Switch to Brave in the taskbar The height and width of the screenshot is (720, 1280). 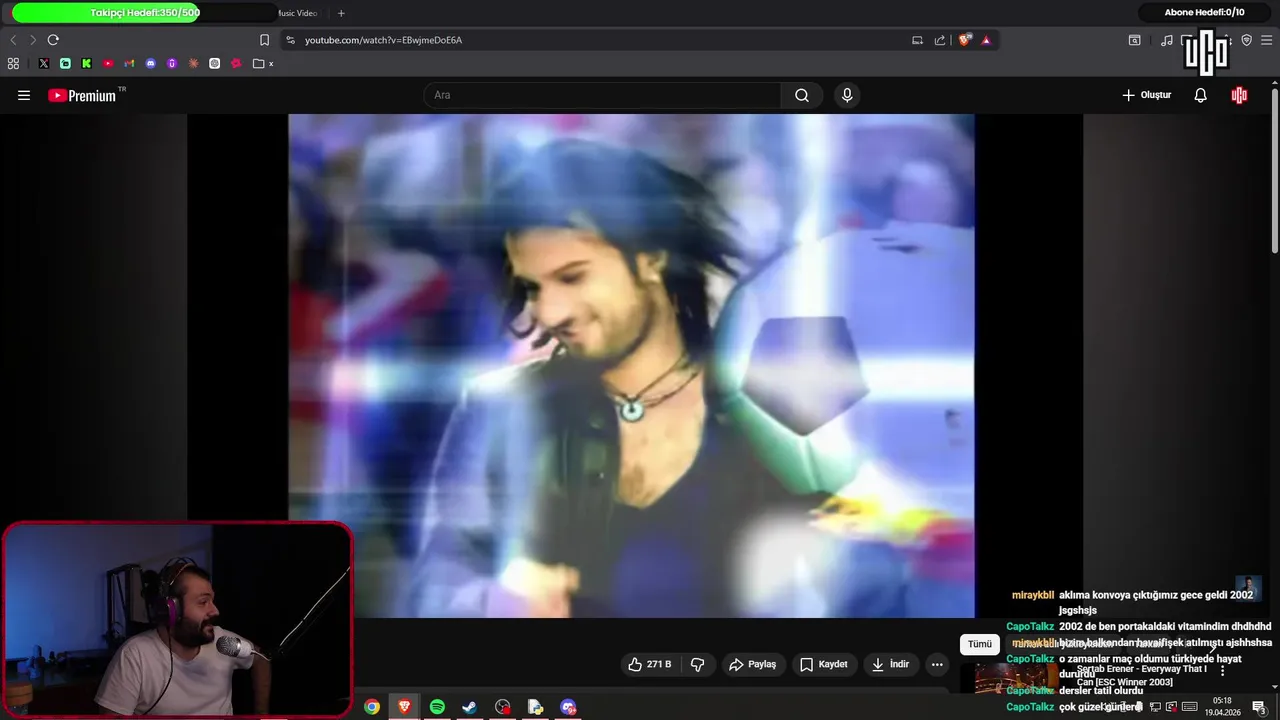point(404,707)
